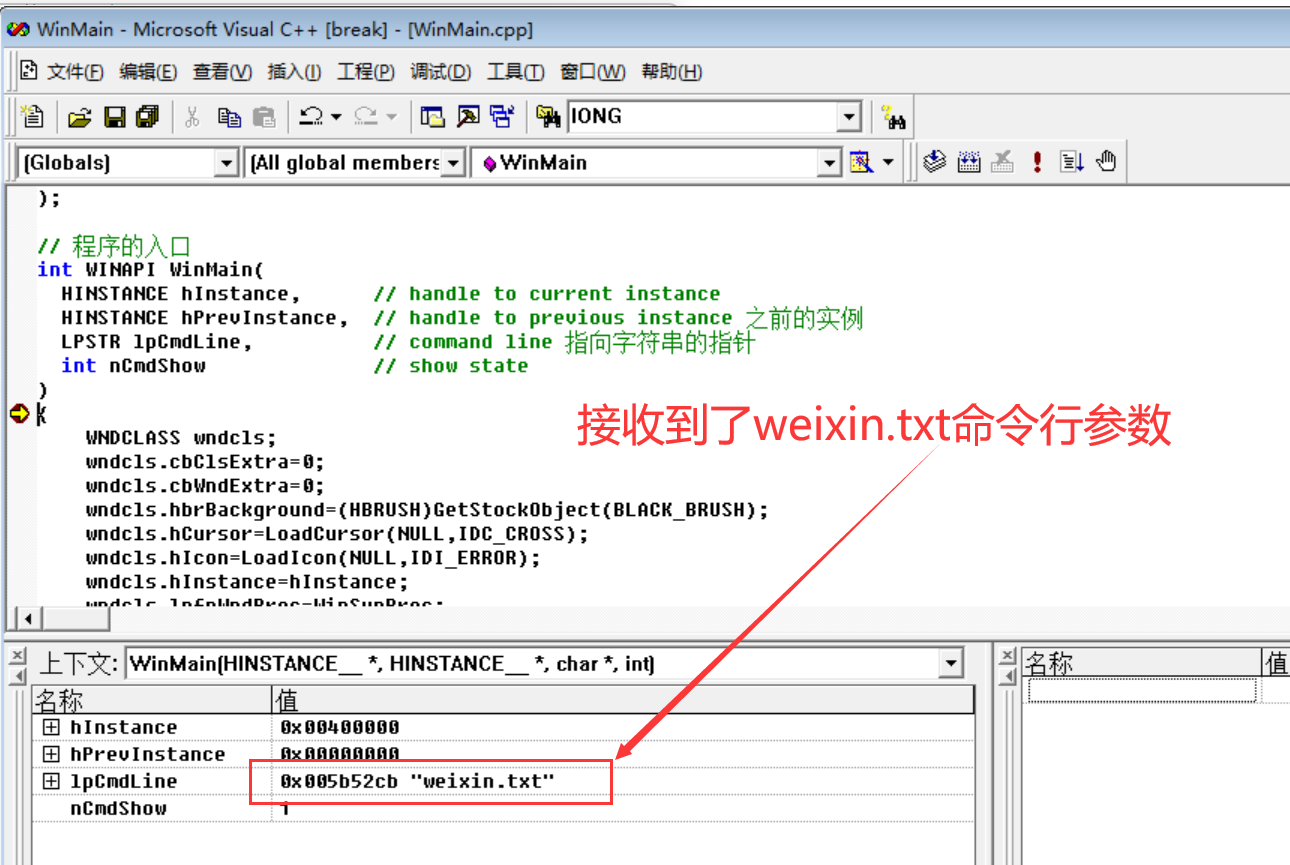Open the 调试(D) menu

pyautogui.click(x=441, y=72)
